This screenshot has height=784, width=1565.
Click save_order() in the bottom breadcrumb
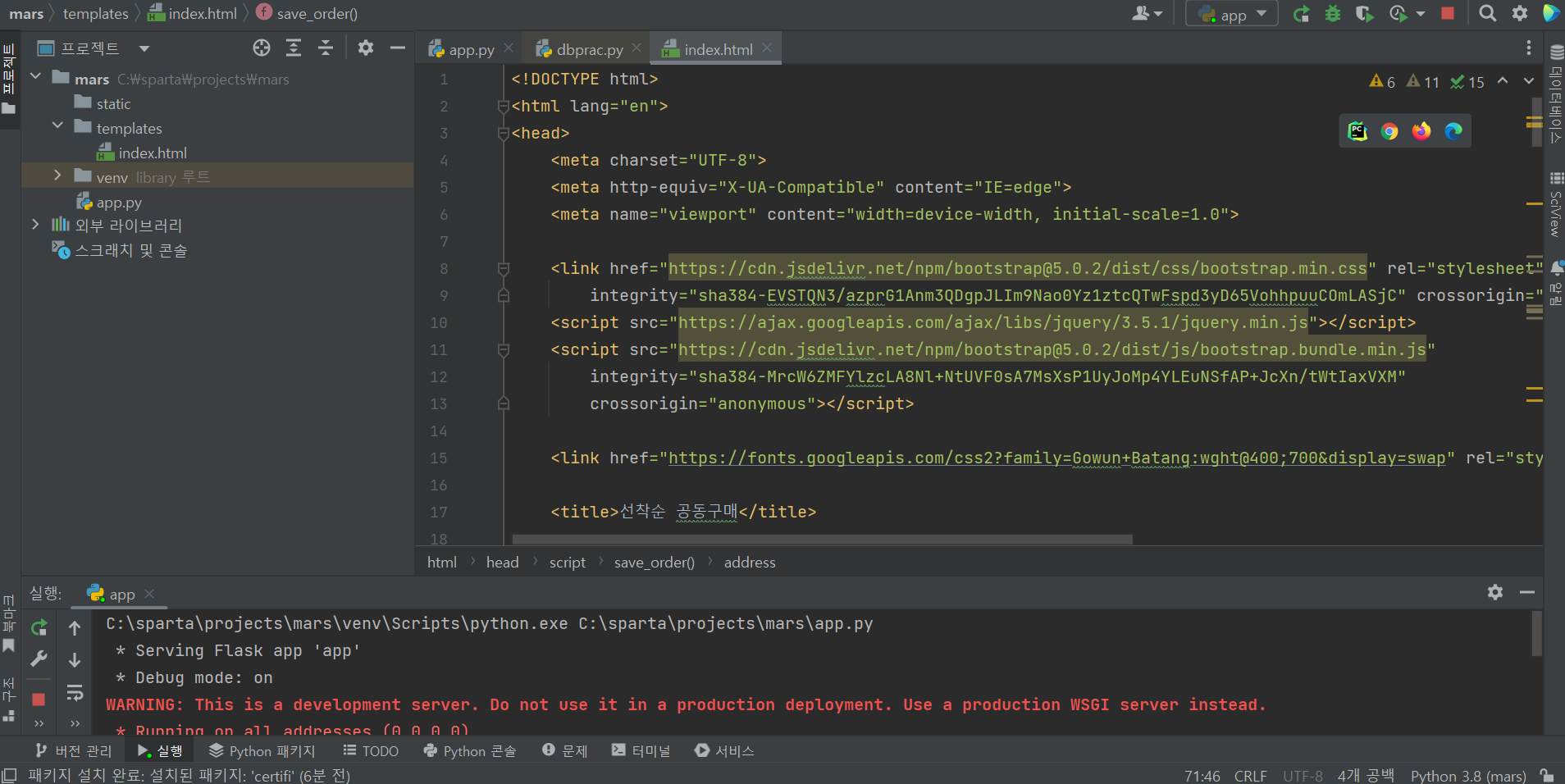(655, 563)
